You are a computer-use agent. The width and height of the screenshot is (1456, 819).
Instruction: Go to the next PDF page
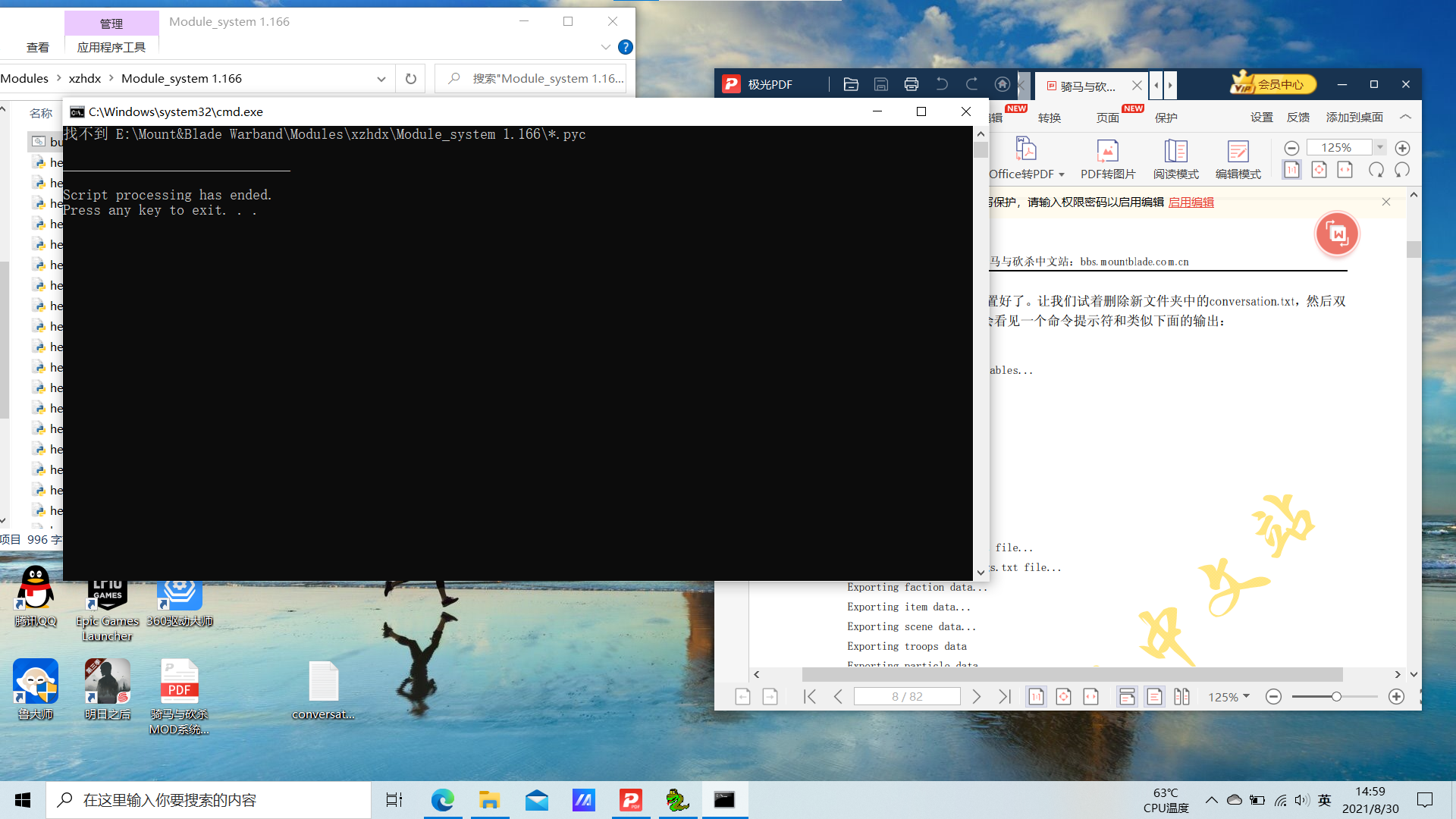click(977, 696)
